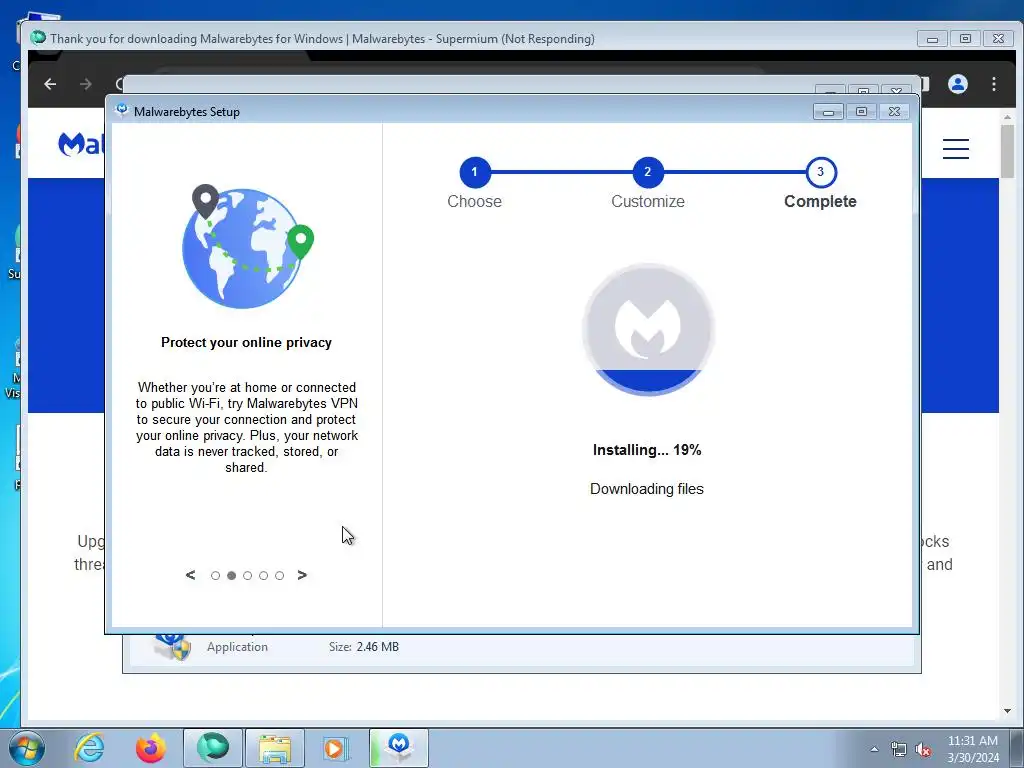This screenshot has height=768, width=1024.
Task: Go forward in Supermium browser
Action: [86, 84]
